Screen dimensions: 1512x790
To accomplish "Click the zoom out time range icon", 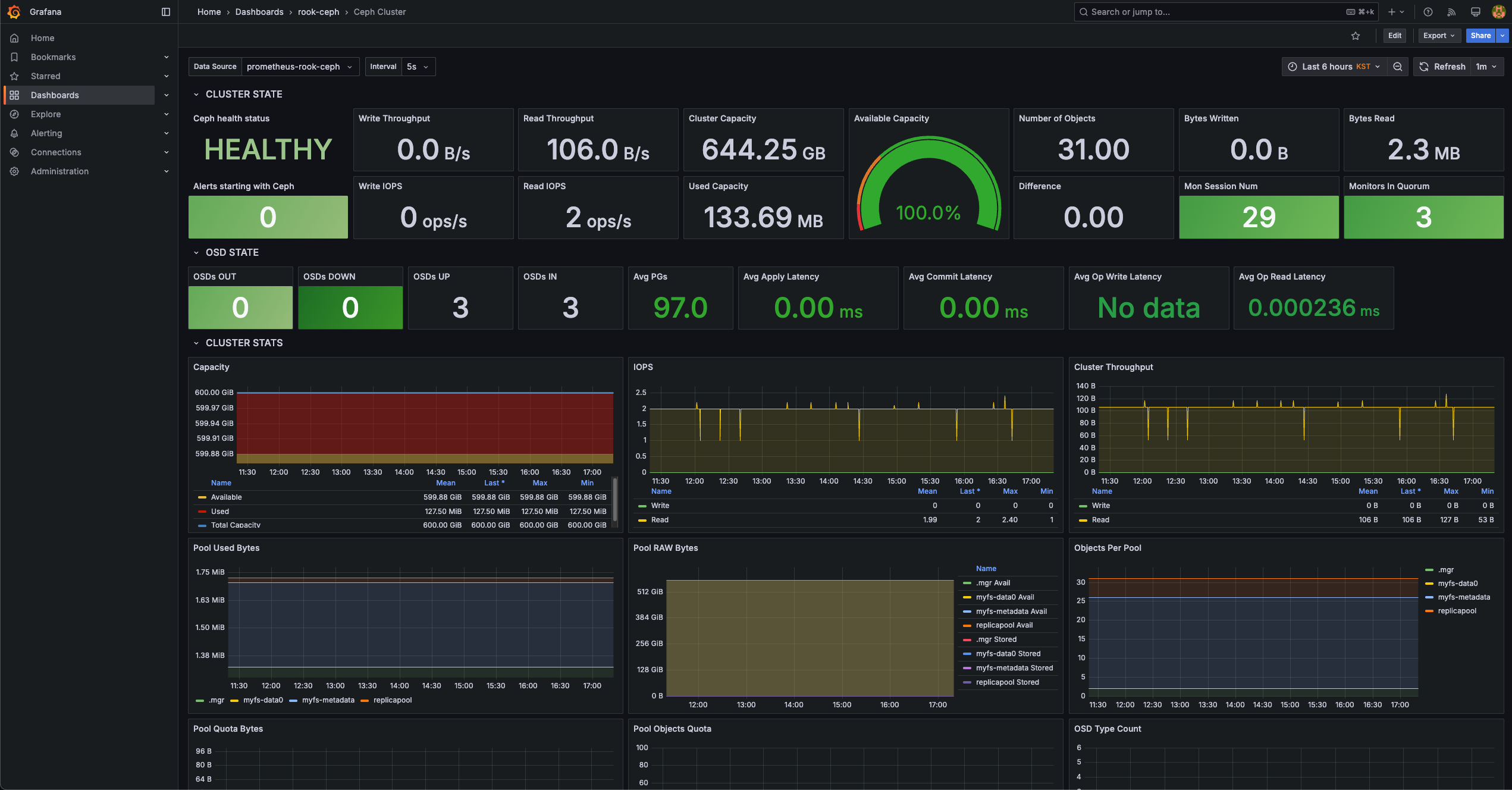I will [x=1398, y=67].
